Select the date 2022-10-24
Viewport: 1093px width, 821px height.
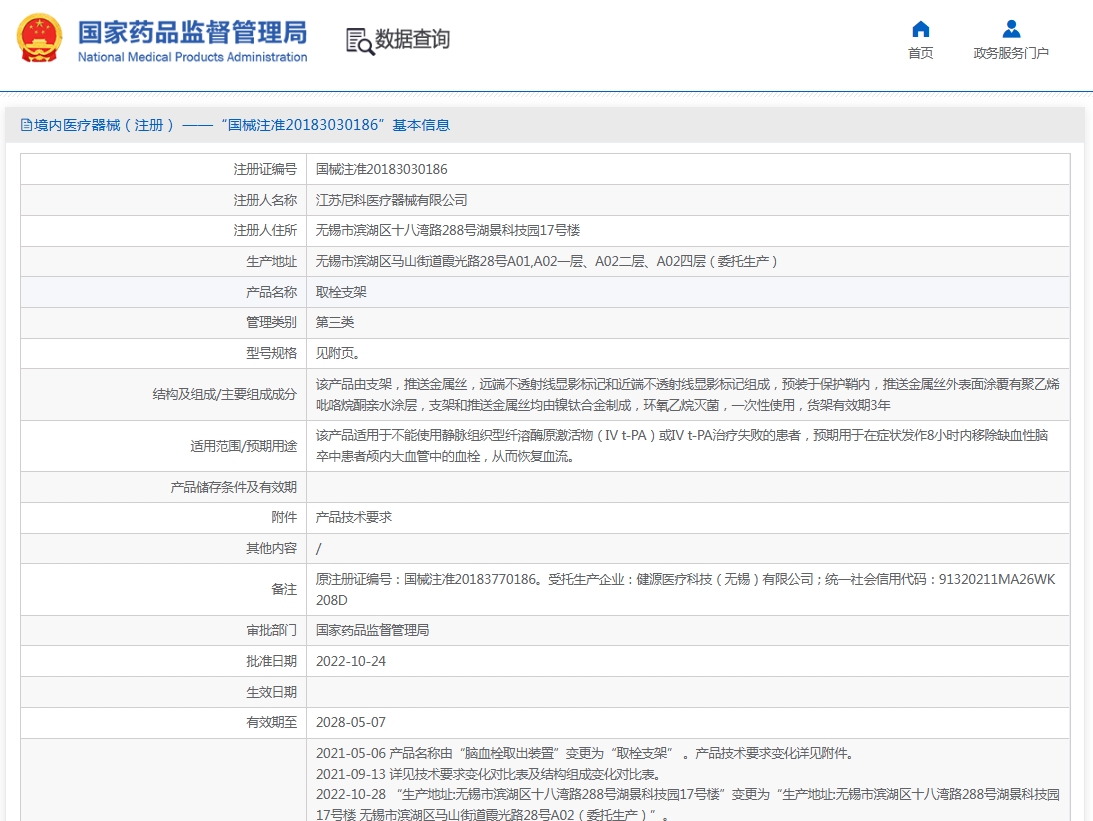point(351,661)
